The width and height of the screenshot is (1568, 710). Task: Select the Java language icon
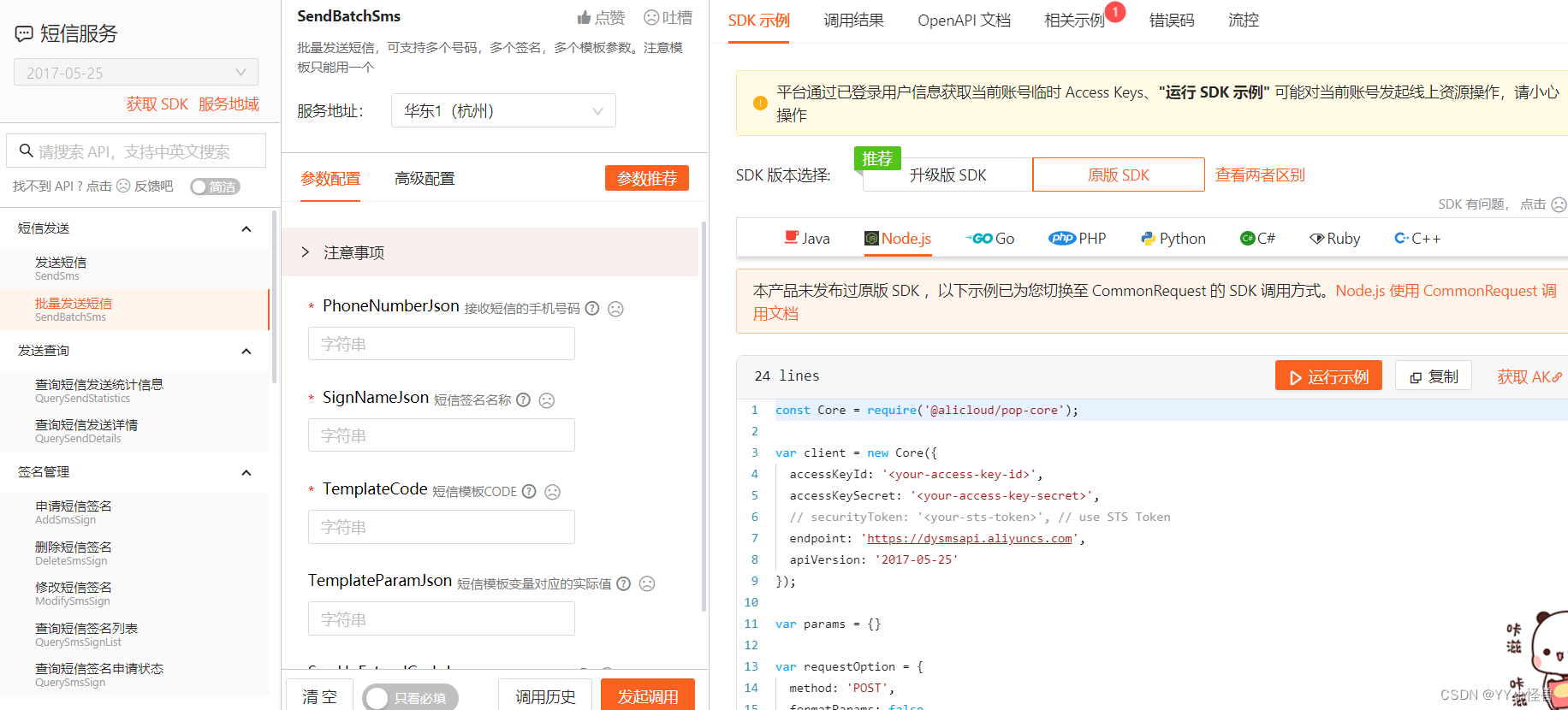(792, 238)
